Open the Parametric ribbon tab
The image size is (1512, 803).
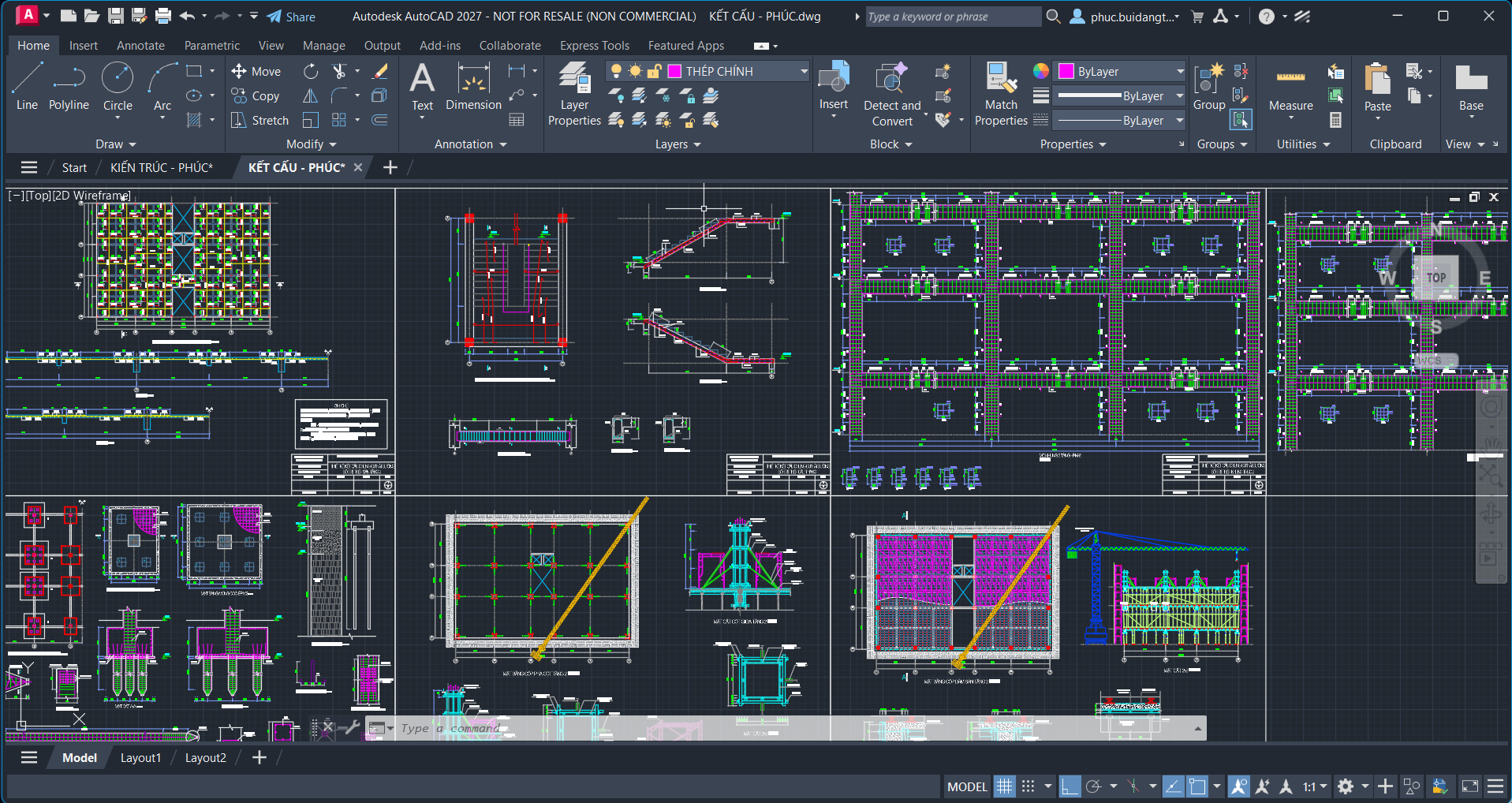tap(212, 46)
